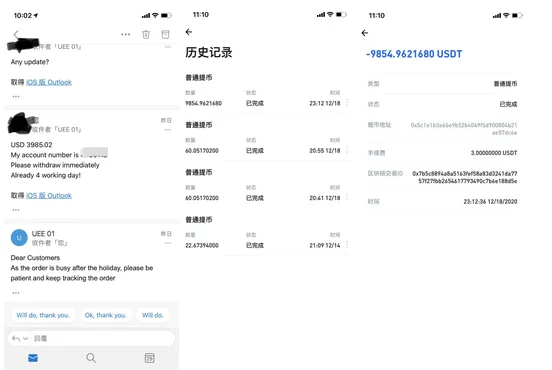This screenshot has width=552, height=370.
Task: Tap the 3.00000000 USDT fee value
Action: [x=494, y=153]
